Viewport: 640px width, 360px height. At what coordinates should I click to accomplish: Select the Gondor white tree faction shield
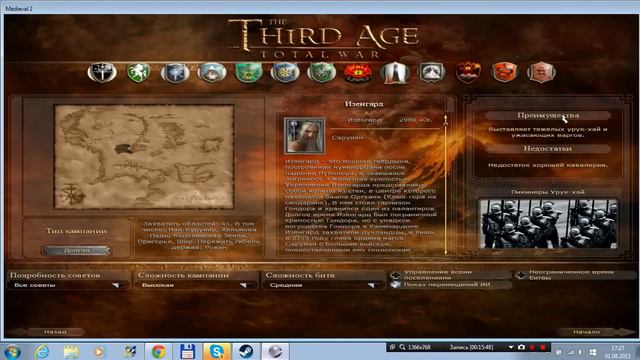102,72
